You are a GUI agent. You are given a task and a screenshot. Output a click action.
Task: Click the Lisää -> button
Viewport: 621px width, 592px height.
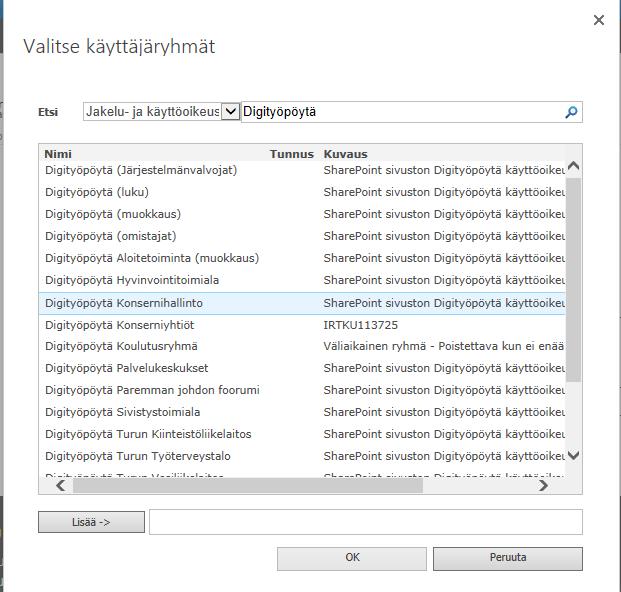click(91, 522)
